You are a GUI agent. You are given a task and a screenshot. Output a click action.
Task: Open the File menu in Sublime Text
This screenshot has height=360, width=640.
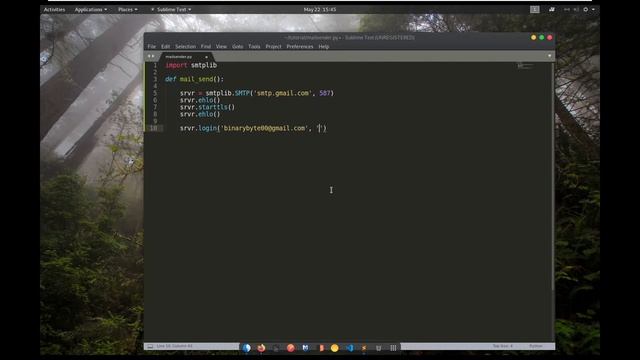pos(152,47)
